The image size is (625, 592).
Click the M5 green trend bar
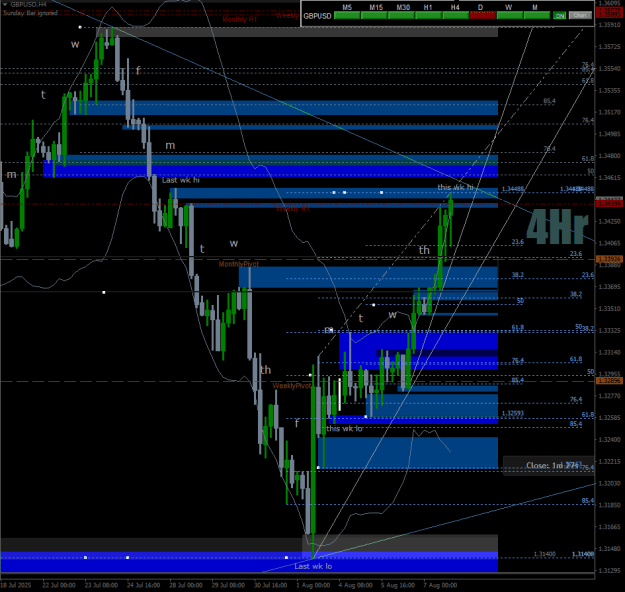pos(347,16)
